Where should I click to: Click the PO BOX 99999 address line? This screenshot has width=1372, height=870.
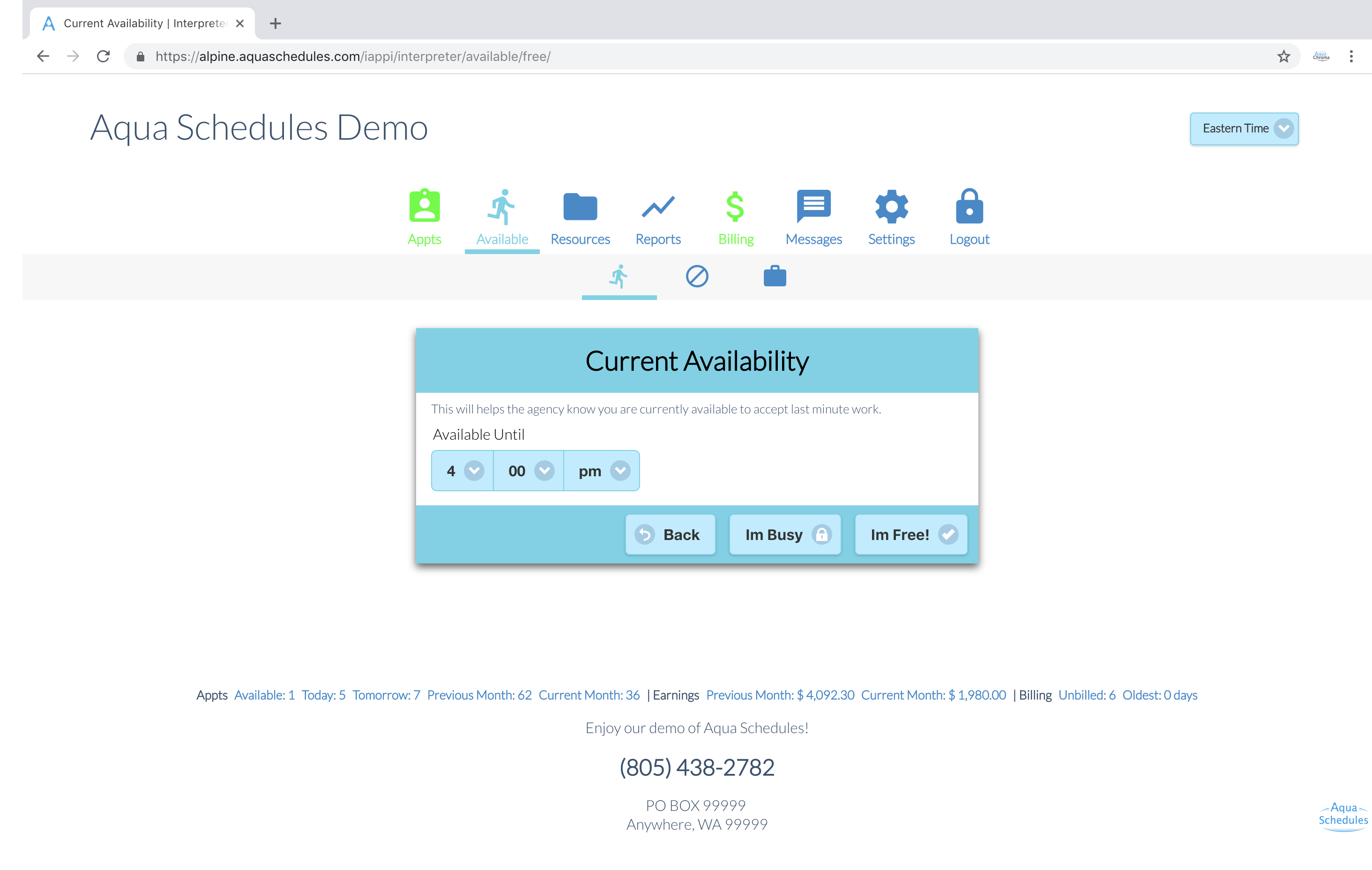pyautogui.click(x=696, y=806)
